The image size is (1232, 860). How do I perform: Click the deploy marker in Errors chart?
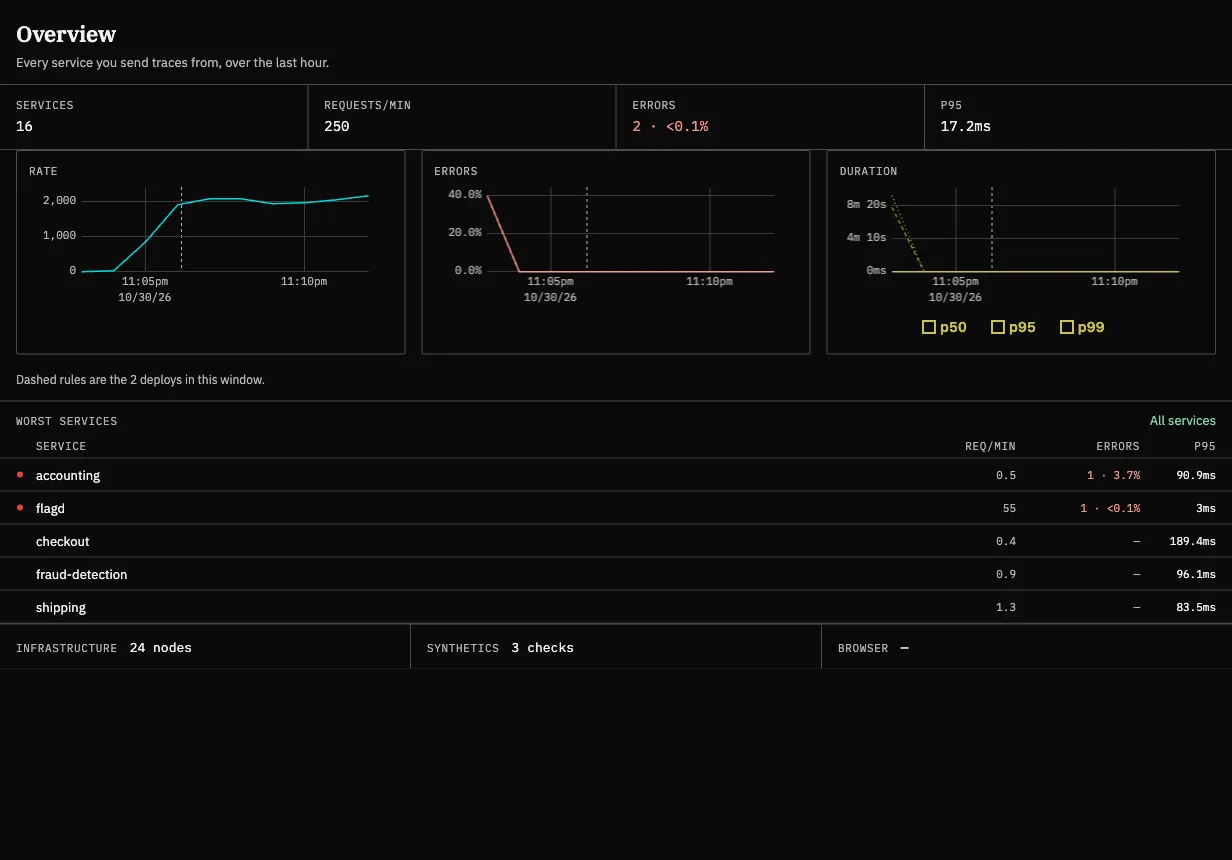pyautogui.click(x=587, y=229)
